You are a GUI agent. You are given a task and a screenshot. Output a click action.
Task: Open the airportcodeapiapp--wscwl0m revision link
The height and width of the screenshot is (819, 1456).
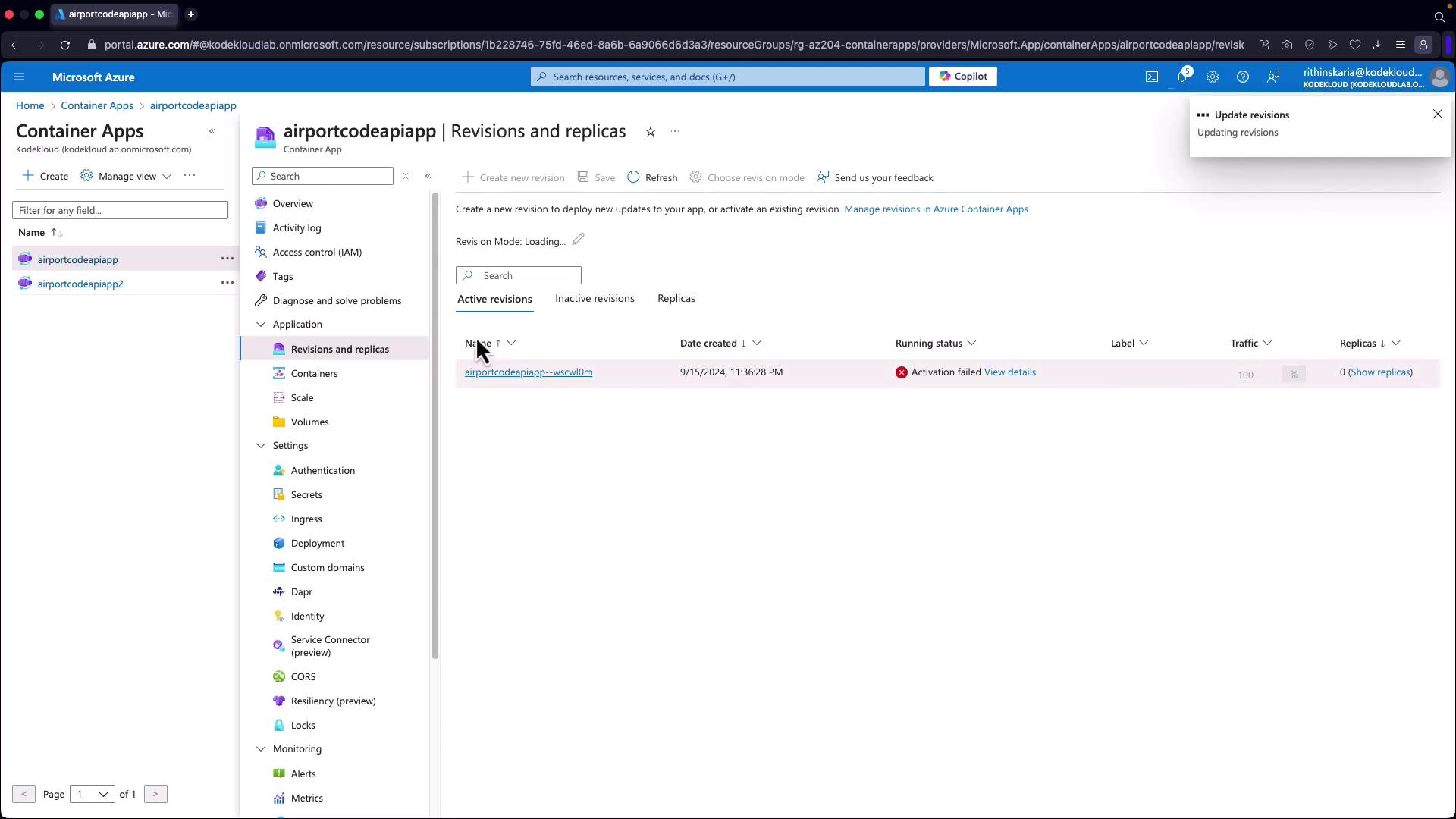[528, 372]
